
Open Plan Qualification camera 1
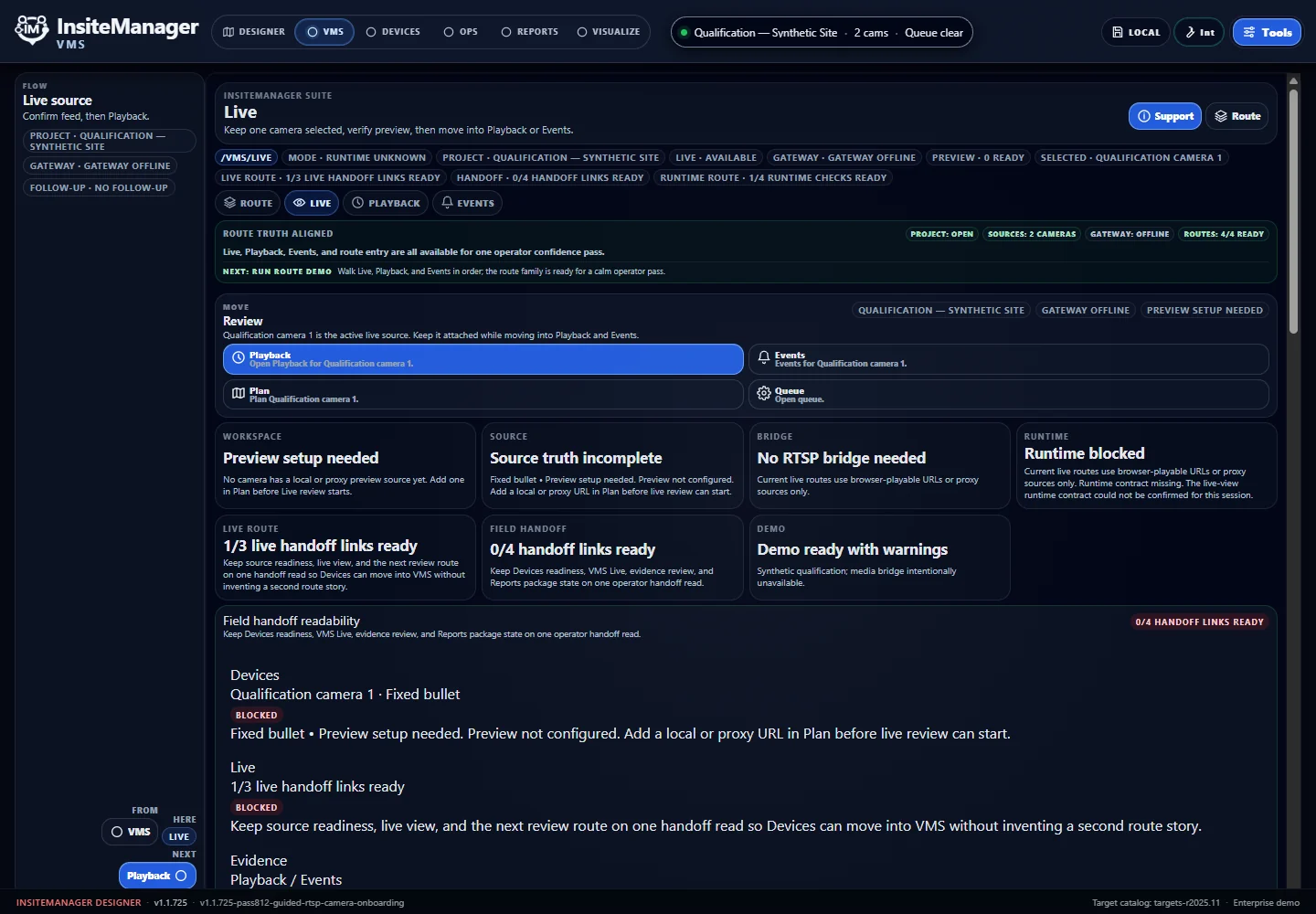tap(483, 395)
